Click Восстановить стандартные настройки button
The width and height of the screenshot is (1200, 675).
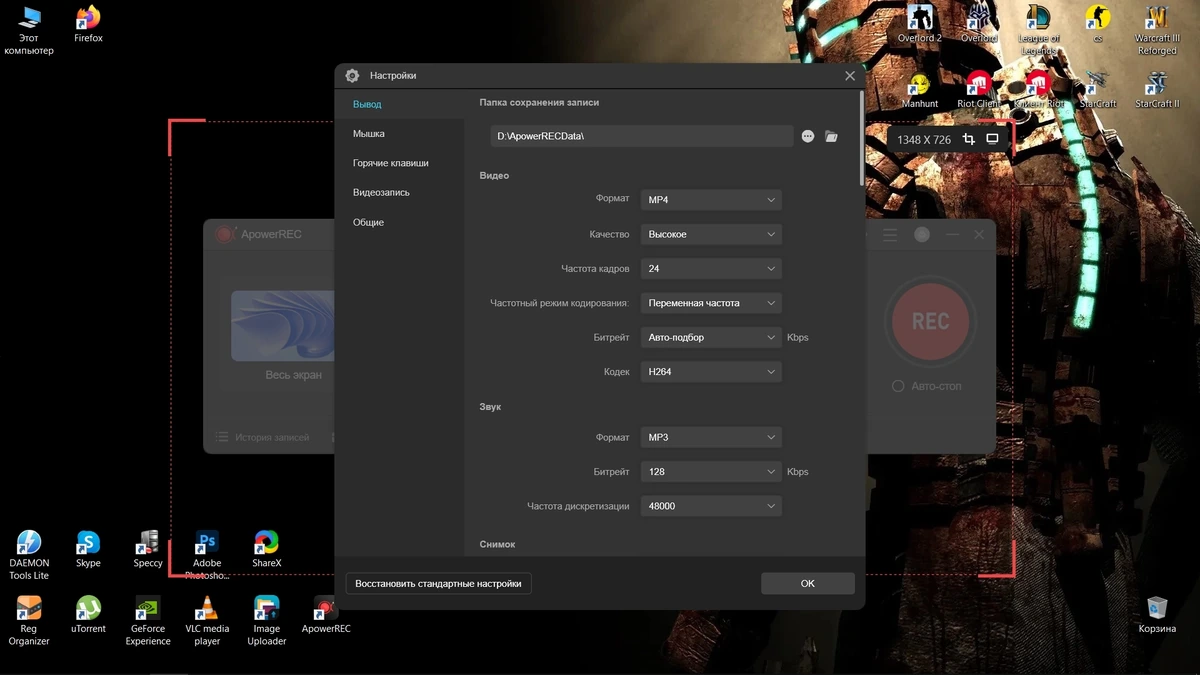pyautogui.click(x=438, y=584)
